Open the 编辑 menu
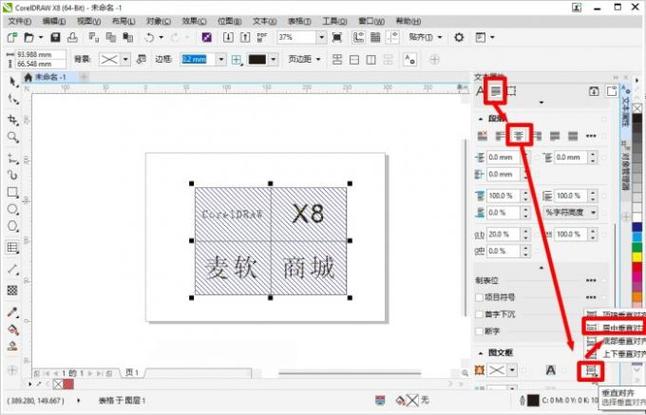Image resolution: width=646 pixels, height=415 pixels. coord(54,21)
